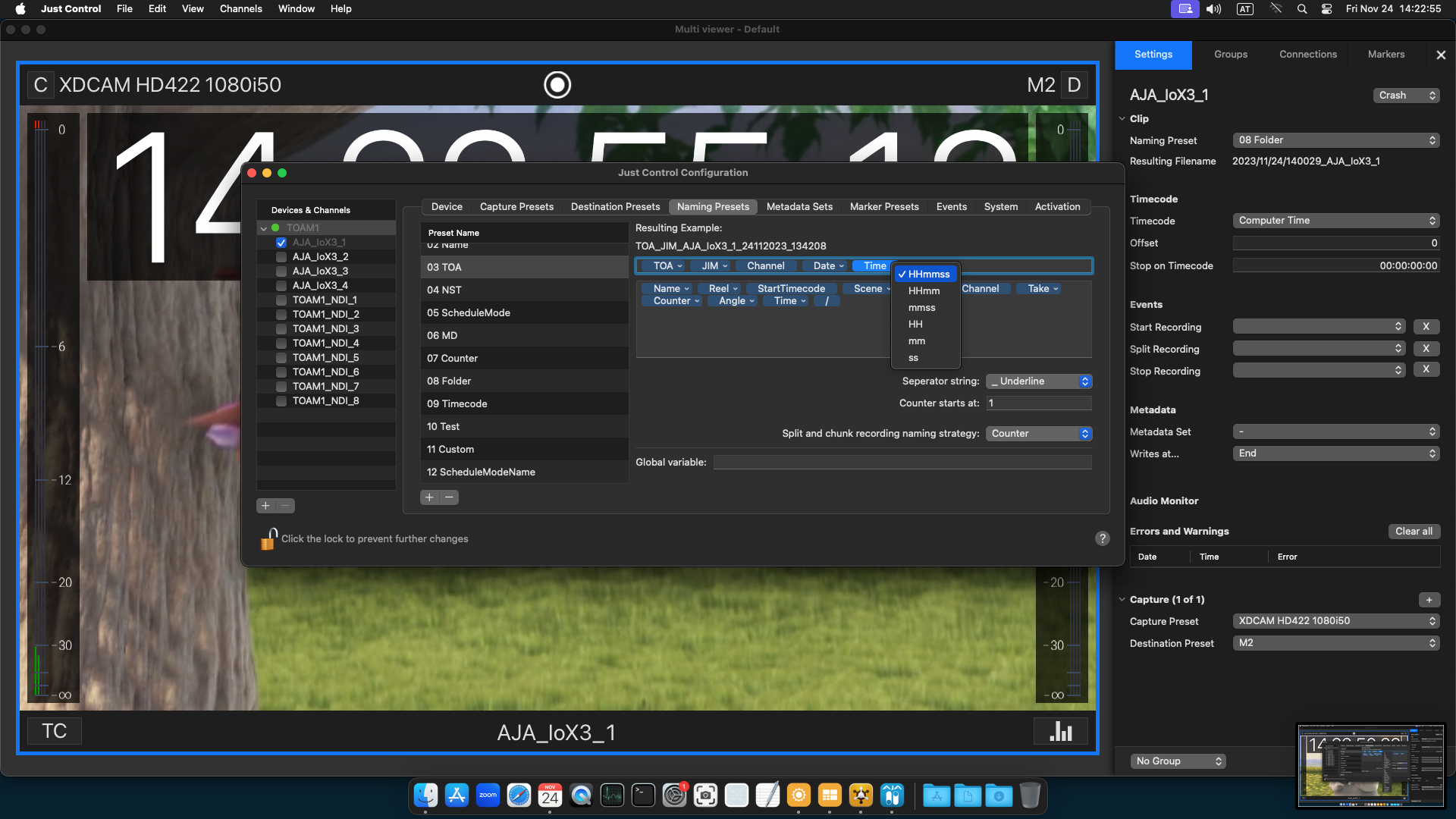This screenshot has height=819, width=1456.
Task: Enable the TOAM1_NDI_2 channel checkbox
Action: [x=281, y=315]
